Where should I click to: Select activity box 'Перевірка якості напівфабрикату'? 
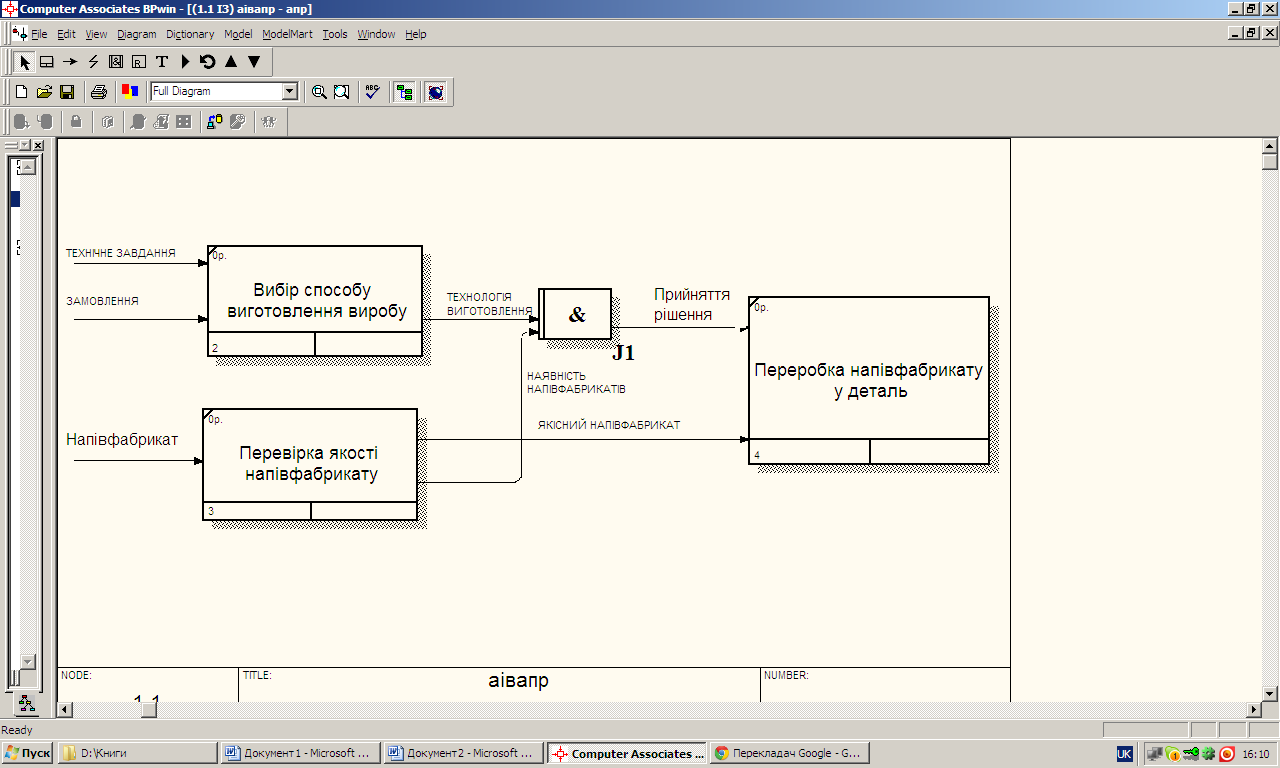310,465
